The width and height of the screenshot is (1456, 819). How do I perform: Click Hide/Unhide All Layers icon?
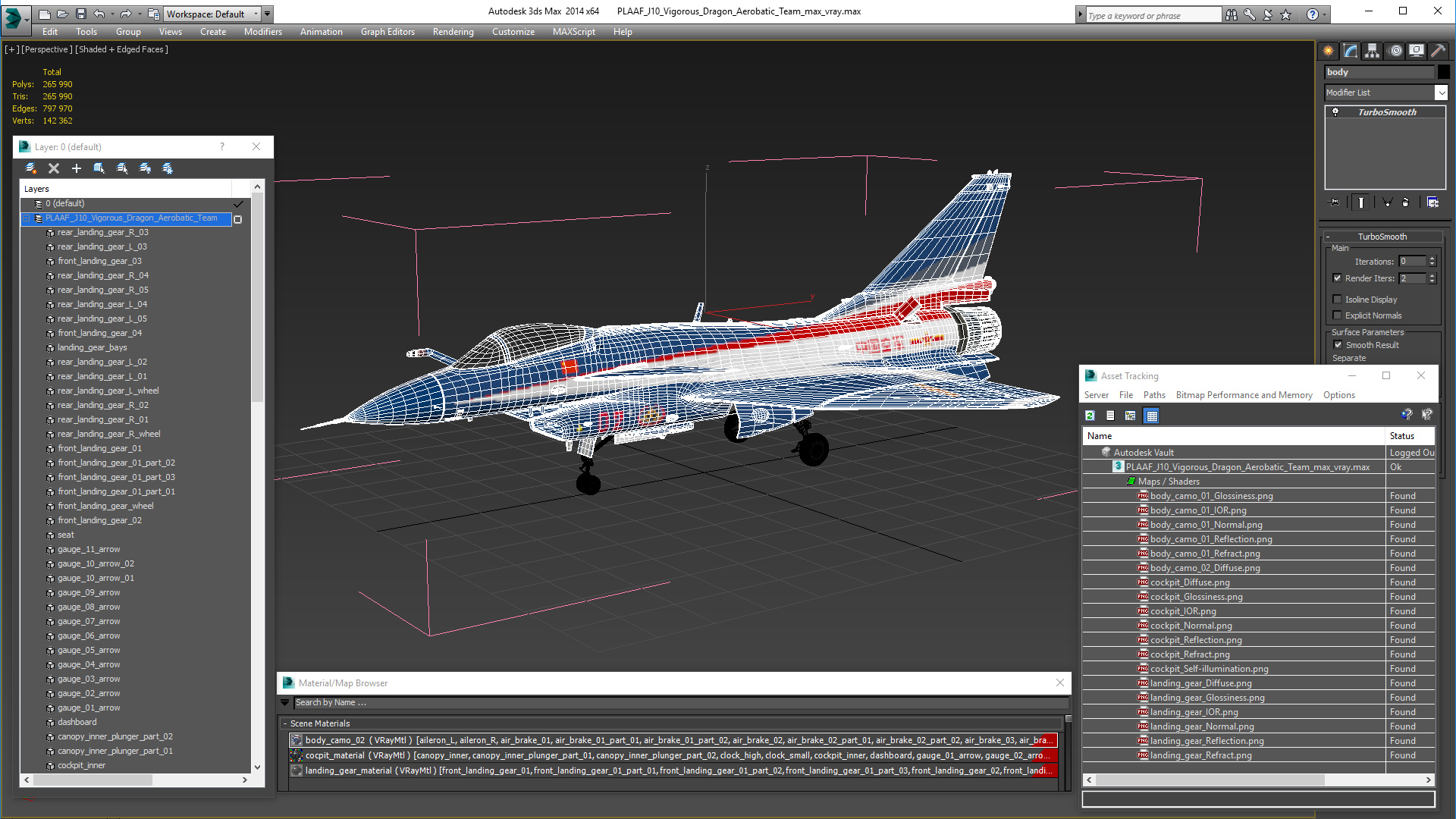145,168
